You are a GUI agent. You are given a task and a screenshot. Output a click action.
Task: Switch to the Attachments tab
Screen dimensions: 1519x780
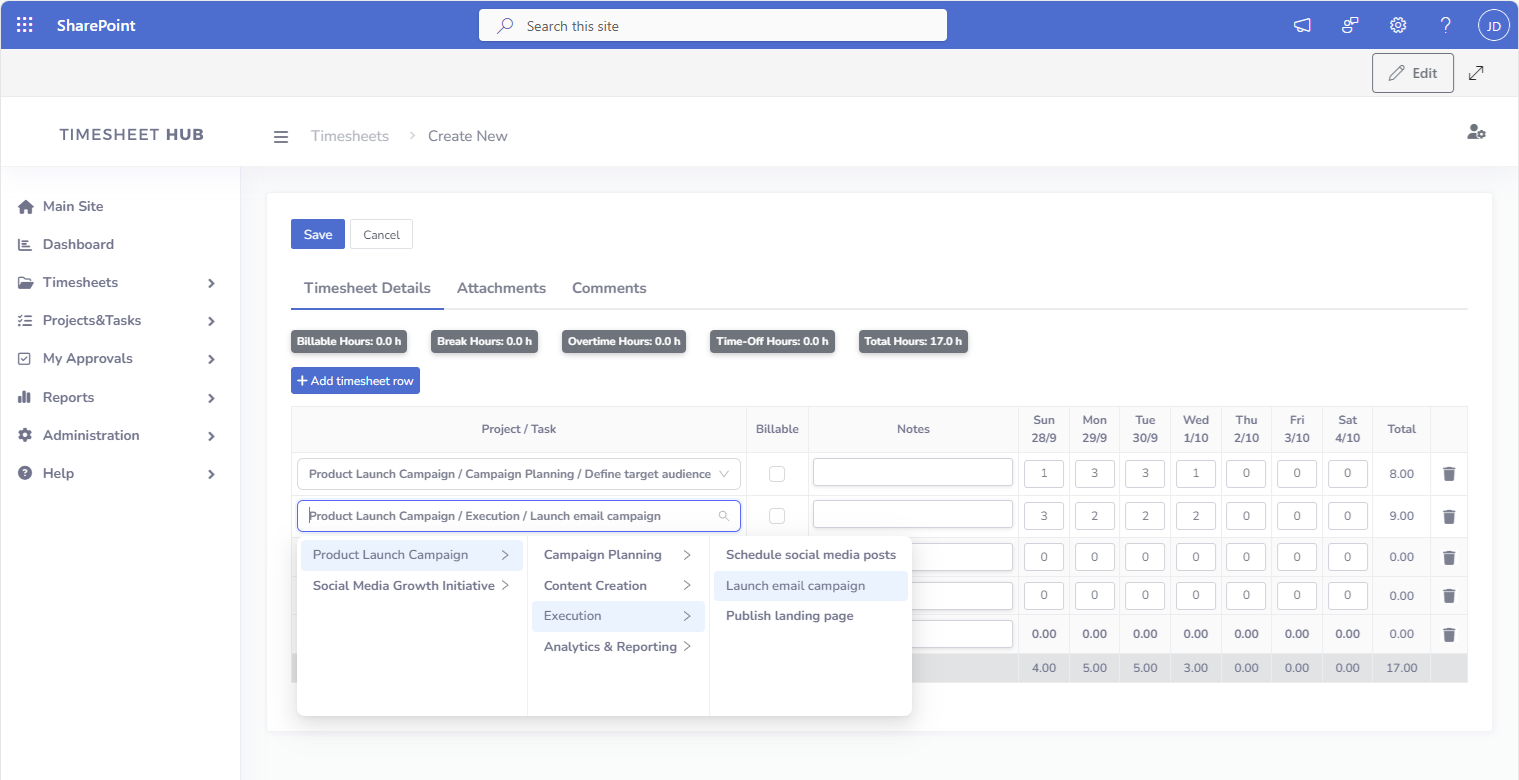501,288
